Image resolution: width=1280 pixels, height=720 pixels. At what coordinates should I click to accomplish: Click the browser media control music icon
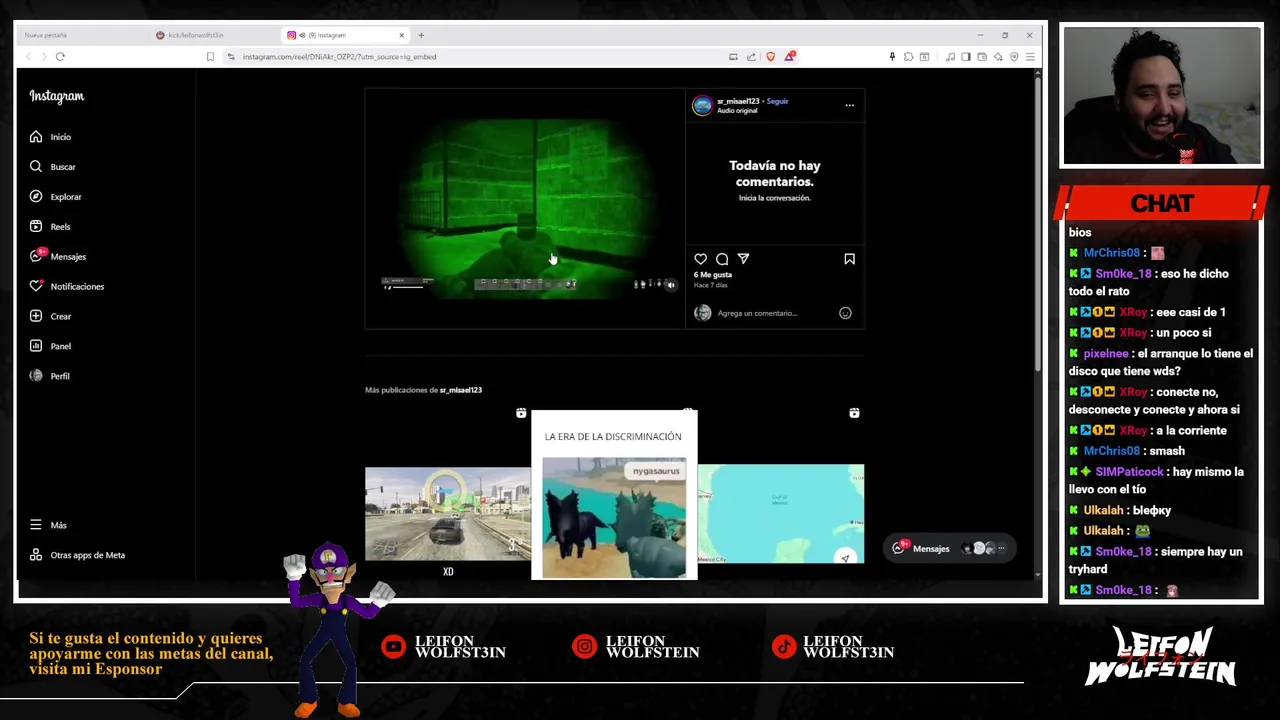(x=950, y=57)
